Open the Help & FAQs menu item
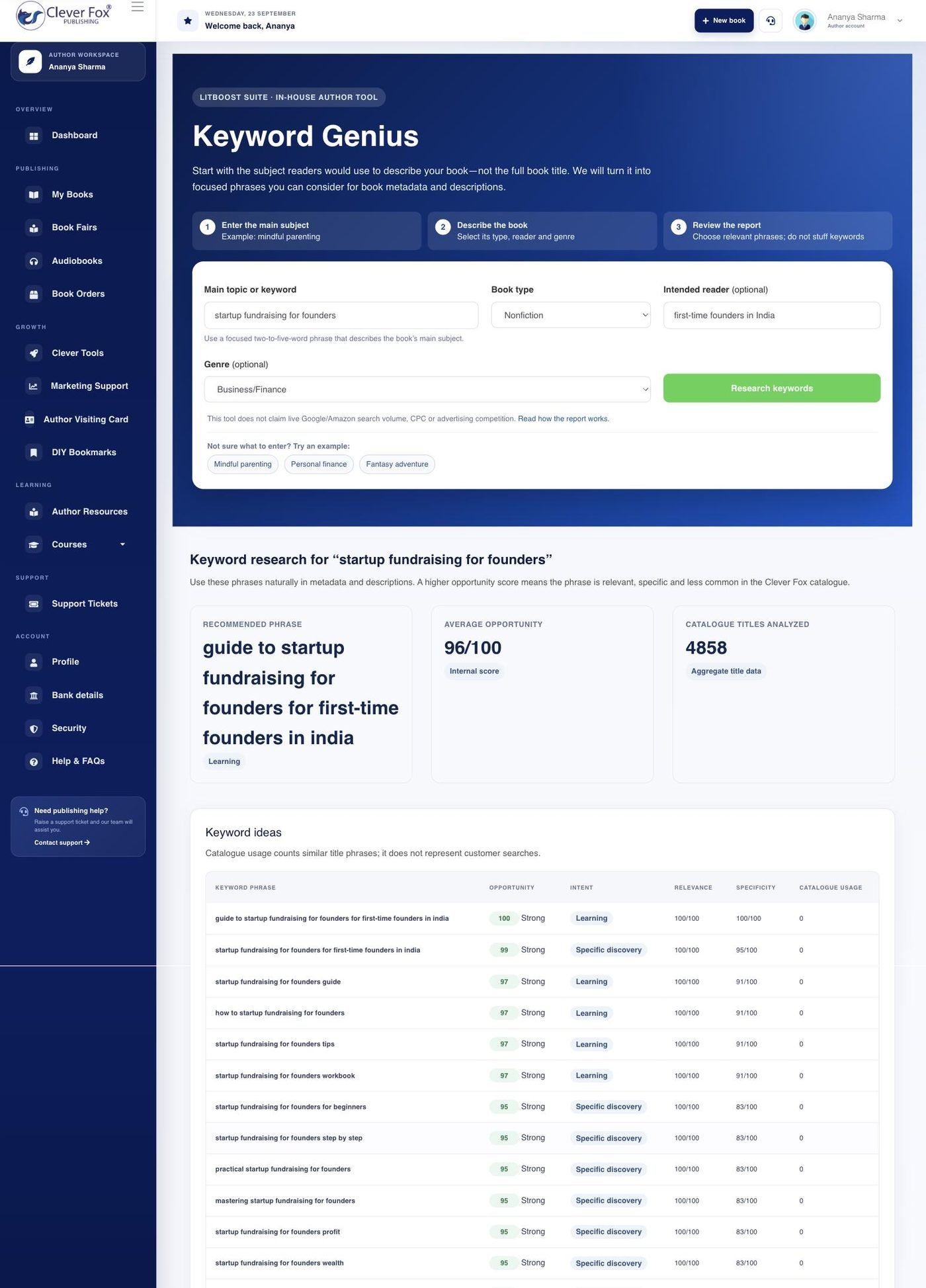The width and height of the screenshot is (926, 1288). [x=78, y=761]
